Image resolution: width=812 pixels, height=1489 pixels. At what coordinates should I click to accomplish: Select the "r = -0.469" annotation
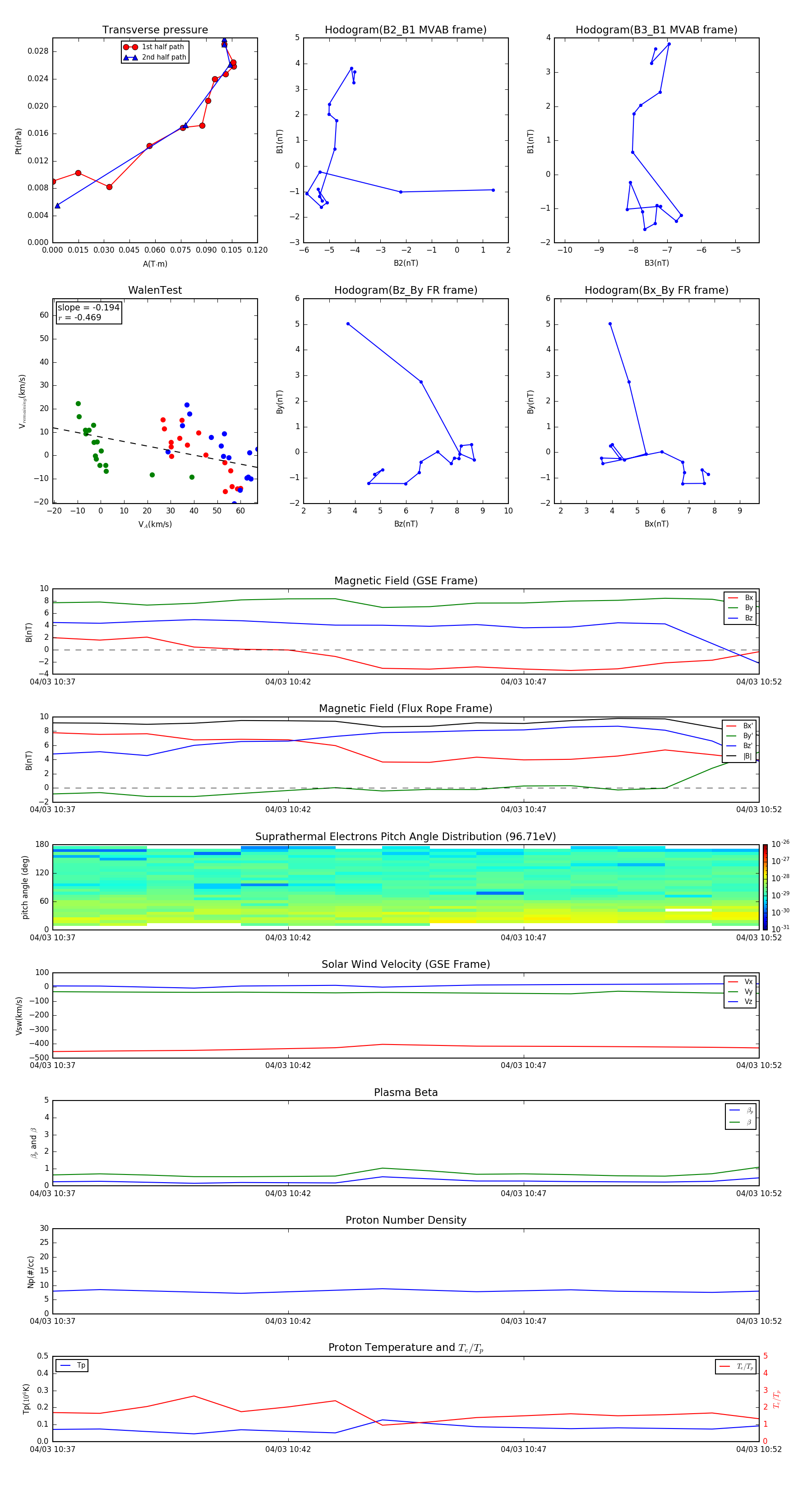click(80, 317)
